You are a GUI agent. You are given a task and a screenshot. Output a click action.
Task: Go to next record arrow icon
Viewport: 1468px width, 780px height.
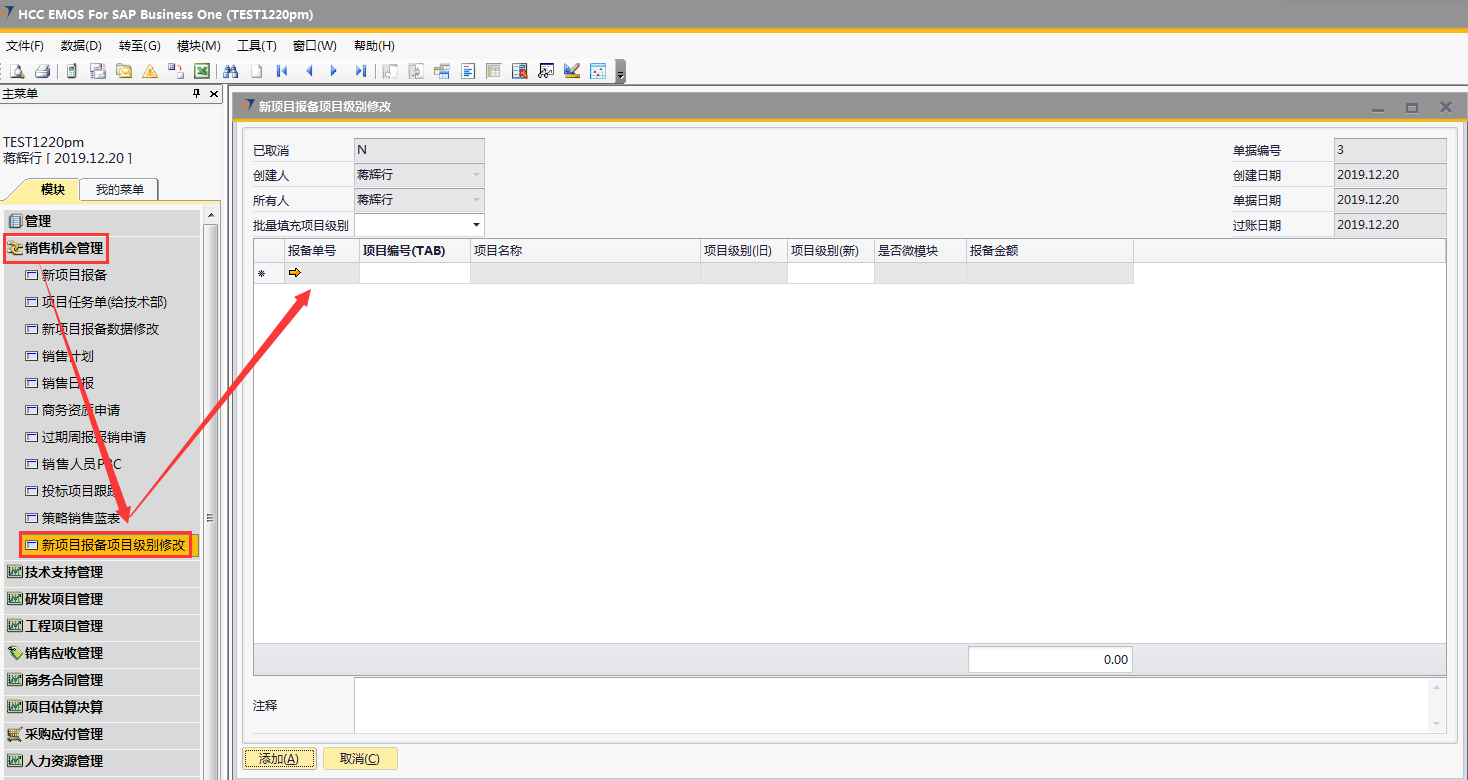(x=334, y=71)
